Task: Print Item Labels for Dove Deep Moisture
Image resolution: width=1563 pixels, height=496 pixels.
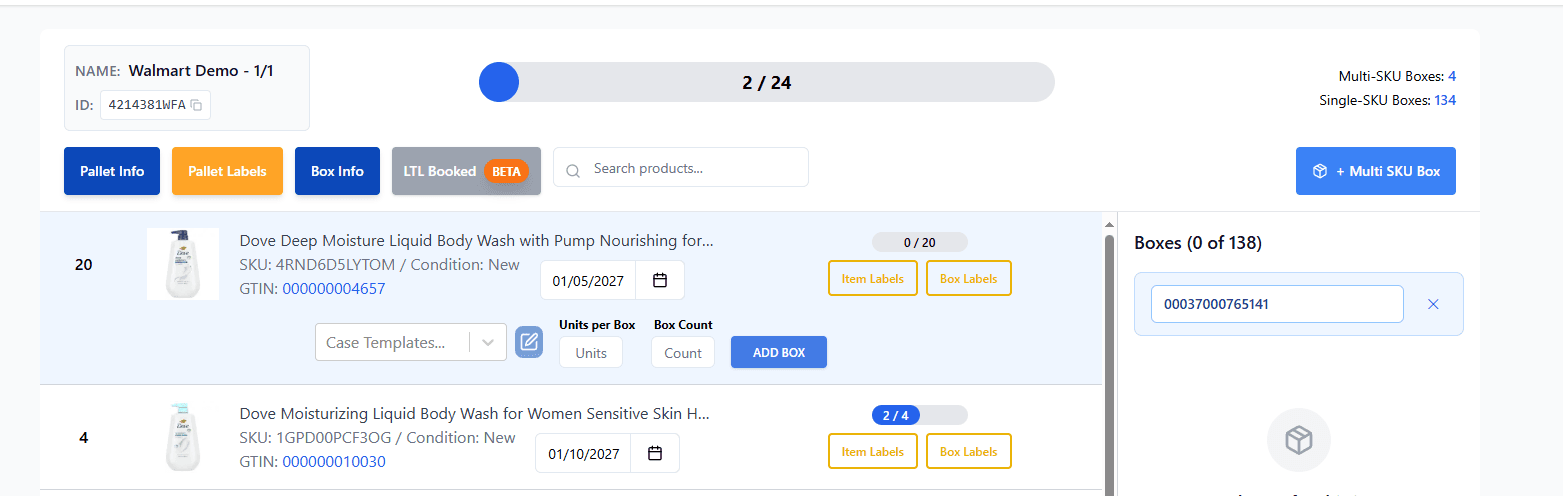Action: tap(872, 279)
